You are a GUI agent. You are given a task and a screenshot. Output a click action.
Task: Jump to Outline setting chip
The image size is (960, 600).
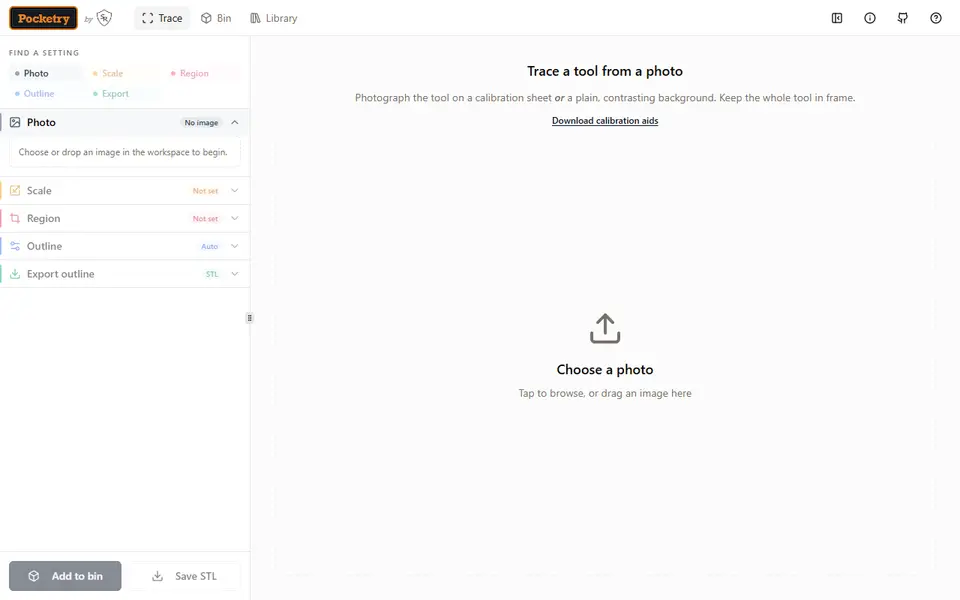tap(45, 94)
